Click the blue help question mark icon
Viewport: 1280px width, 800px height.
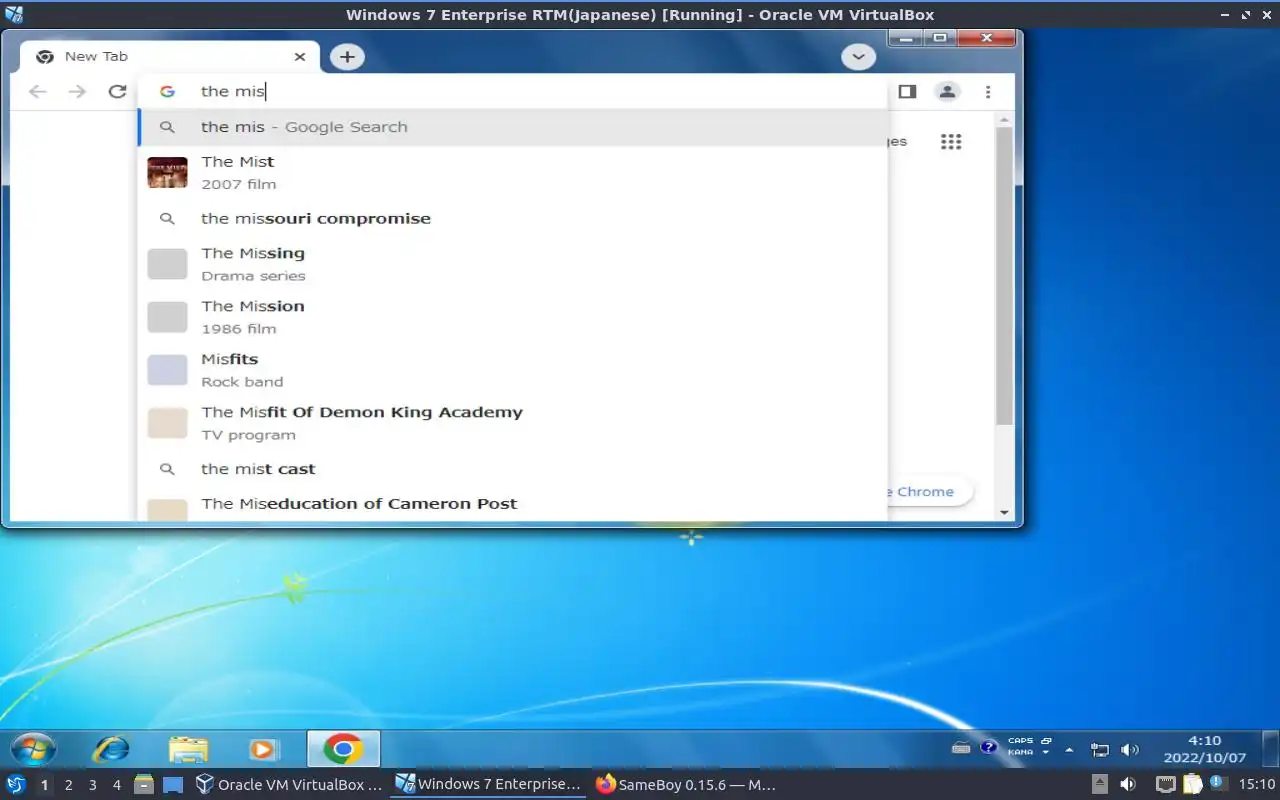(x=989, y=747)
